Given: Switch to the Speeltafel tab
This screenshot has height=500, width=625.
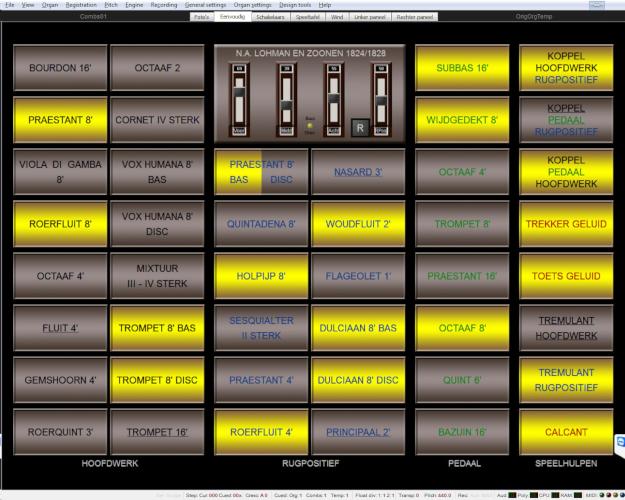Looking at the screenshot, I should coord(307,17).
